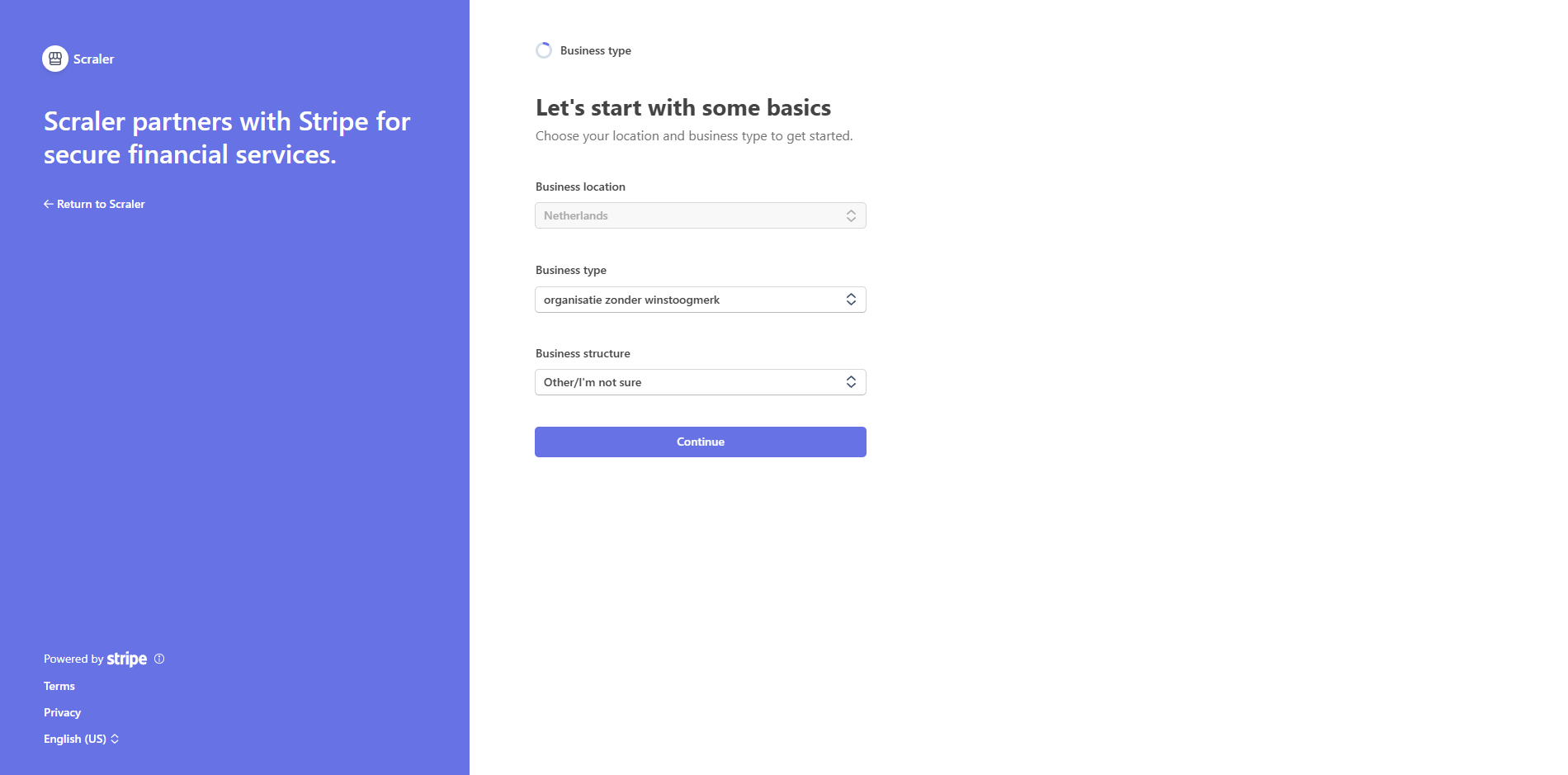Viewport: 1568px width, 775px height.
Task: Open the Privacy link
Action: click(62, 712)
